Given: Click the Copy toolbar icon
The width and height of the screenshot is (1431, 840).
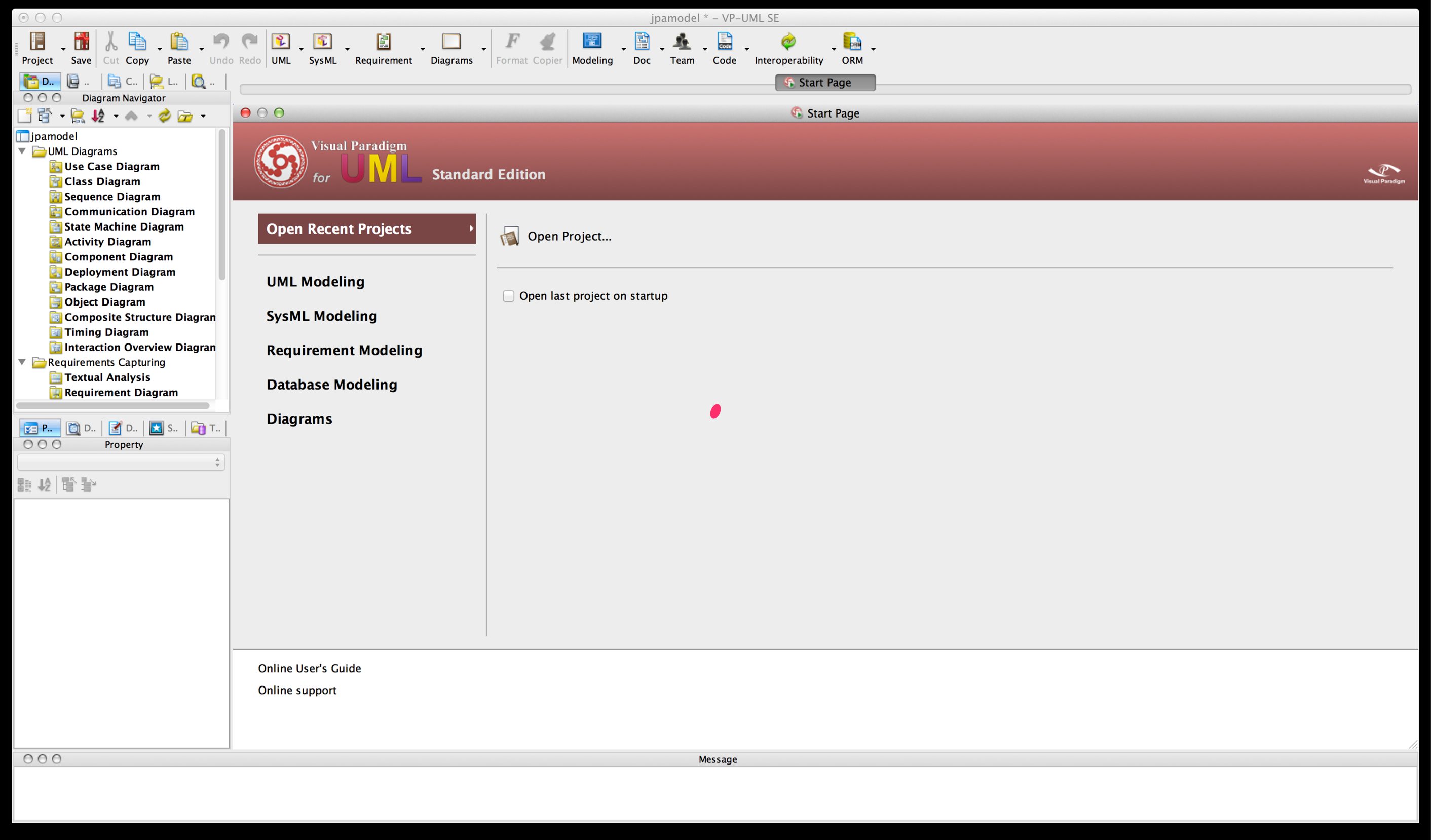Looking at the screenshot, I should pos(137,41).
